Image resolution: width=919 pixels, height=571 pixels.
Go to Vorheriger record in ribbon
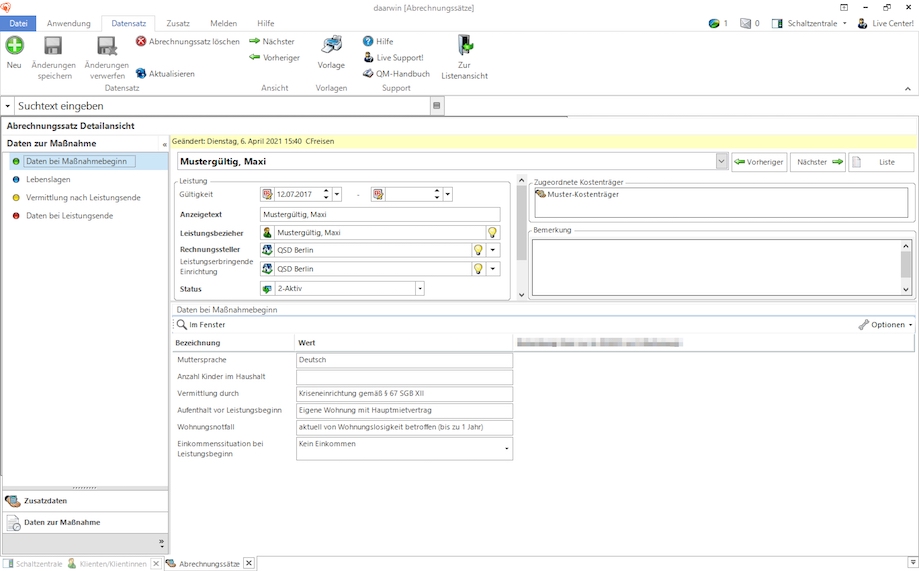click(274, 57)
